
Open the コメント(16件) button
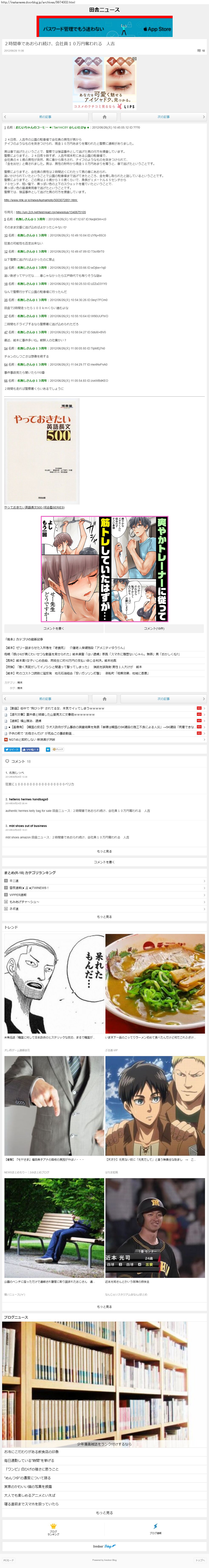154,628
